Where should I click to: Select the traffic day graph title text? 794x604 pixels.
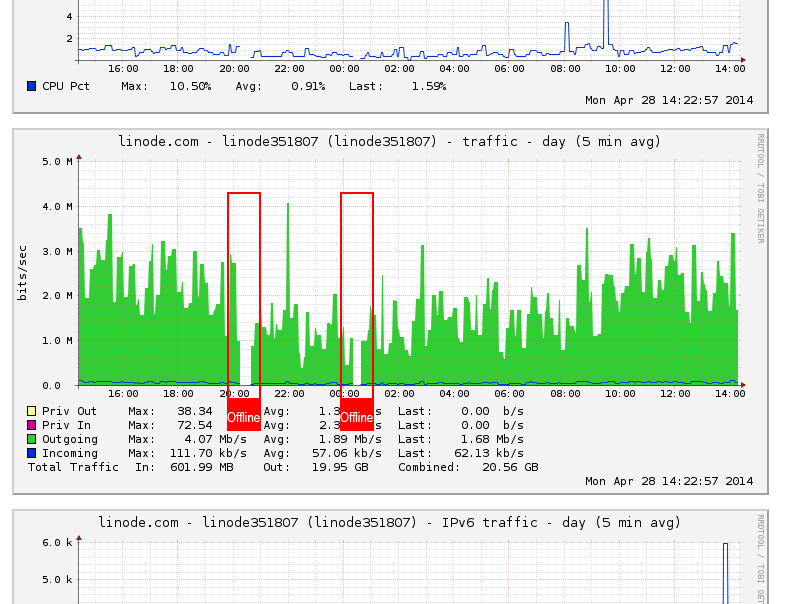(x=389, y=141)
